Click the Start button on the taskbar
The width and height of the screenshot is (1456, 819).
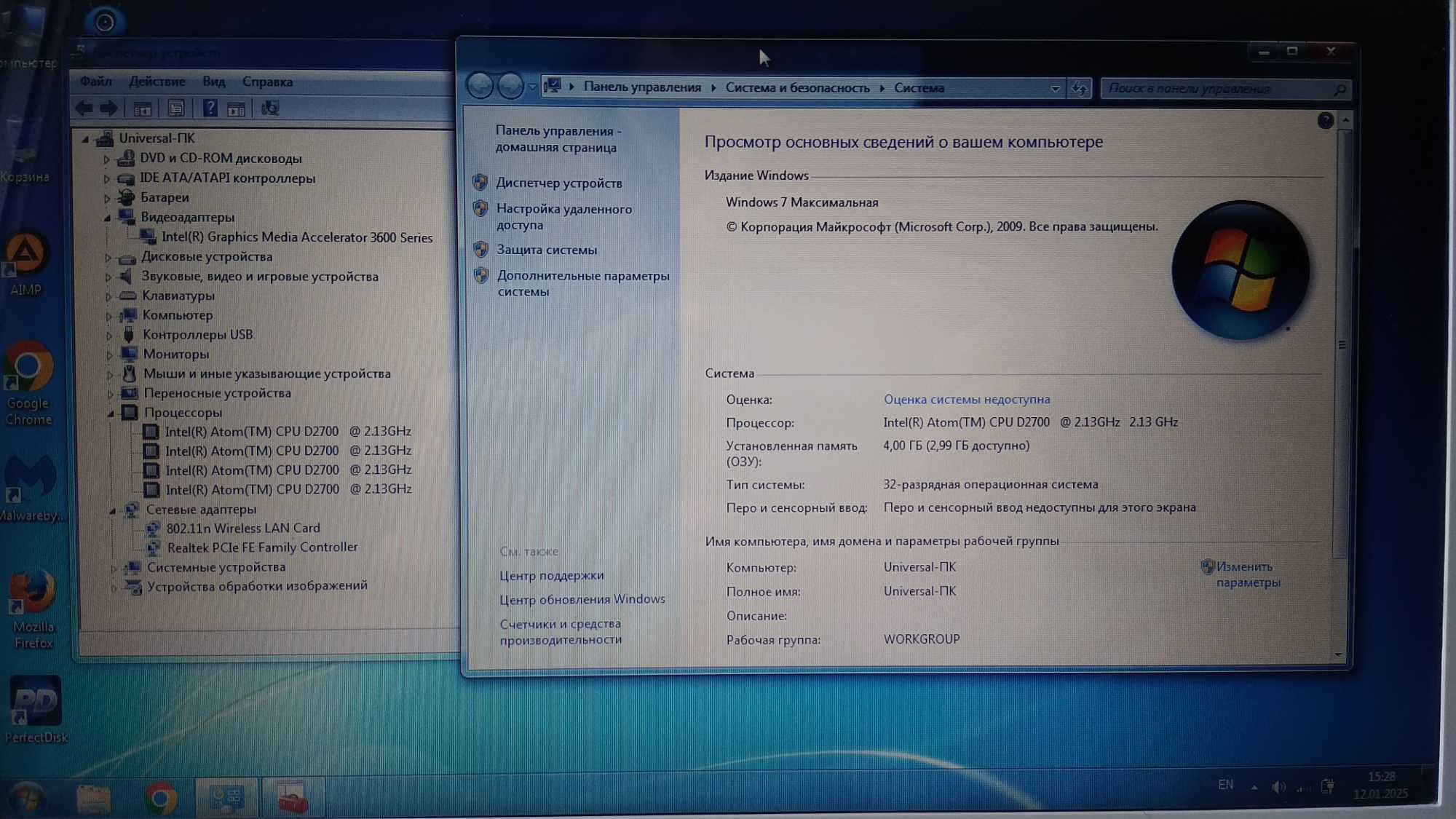(27, 799)
